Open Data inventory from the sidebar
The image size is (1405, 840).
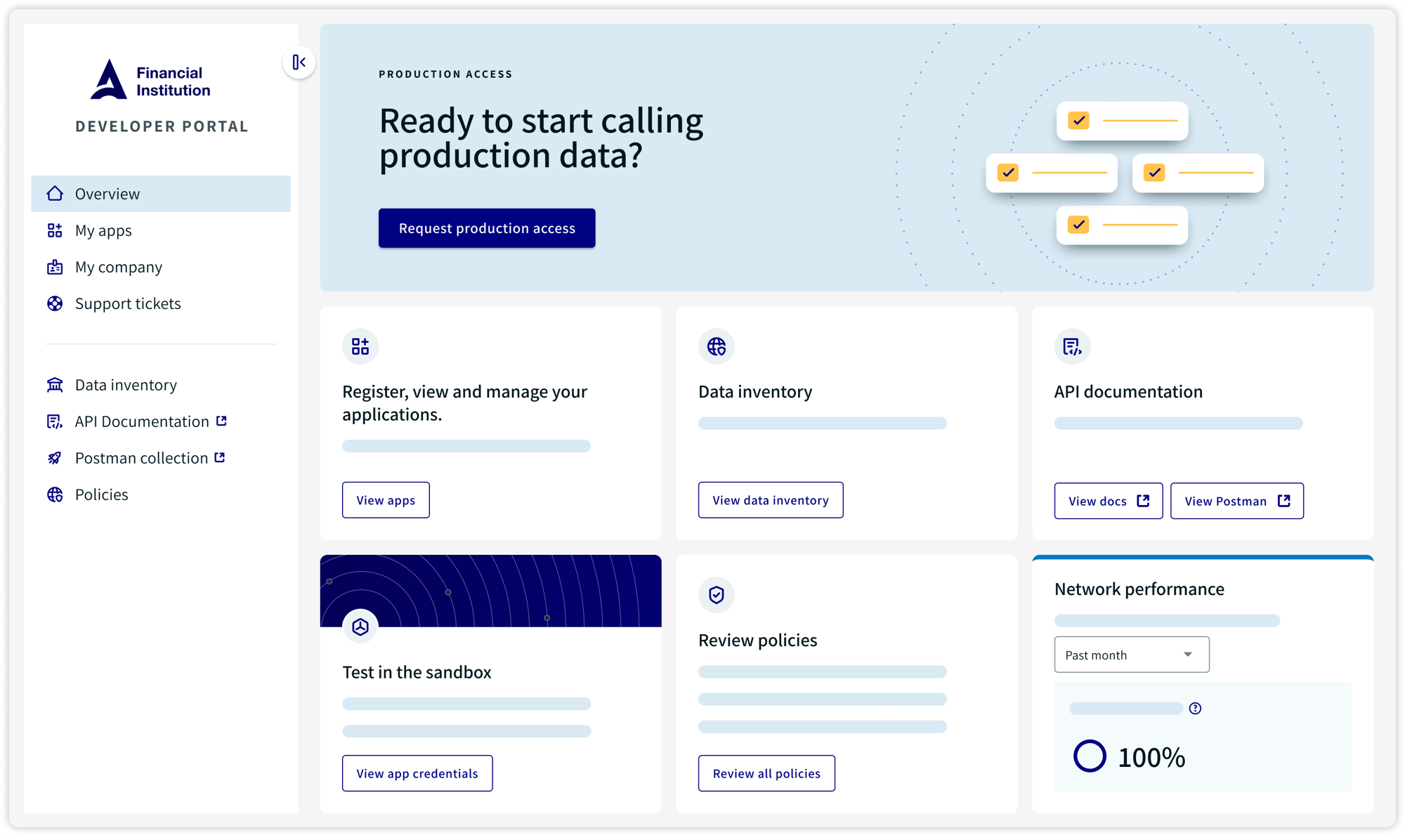coord(161,384)
